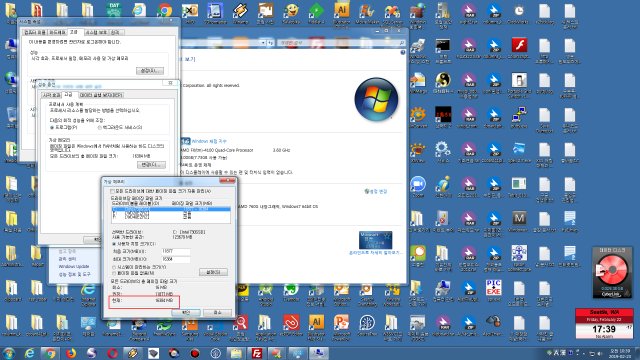Click the 처음 크기 initial size field

pos(176,252)
